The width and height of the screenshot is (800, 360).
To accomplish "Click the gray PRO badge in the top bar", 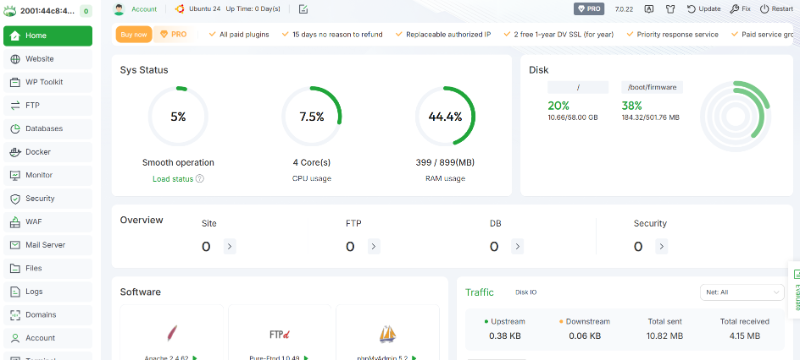I will tap(589, 9).
